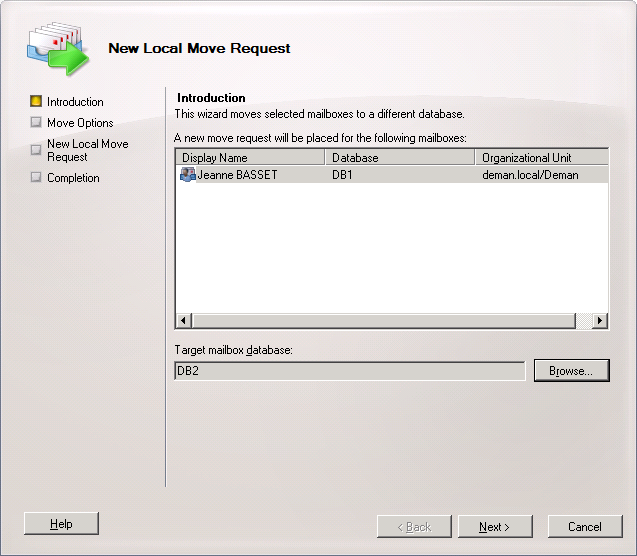
Task: Click the horizontal scrollbar thumb
Action: (x=384, y=320)
